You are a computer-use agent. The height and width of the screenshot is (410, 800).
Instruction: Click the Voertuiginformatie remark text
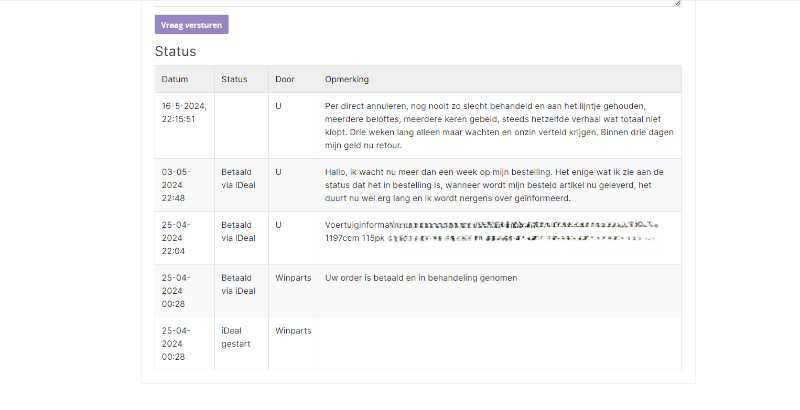pyautogui.click(x=360, y=225)
